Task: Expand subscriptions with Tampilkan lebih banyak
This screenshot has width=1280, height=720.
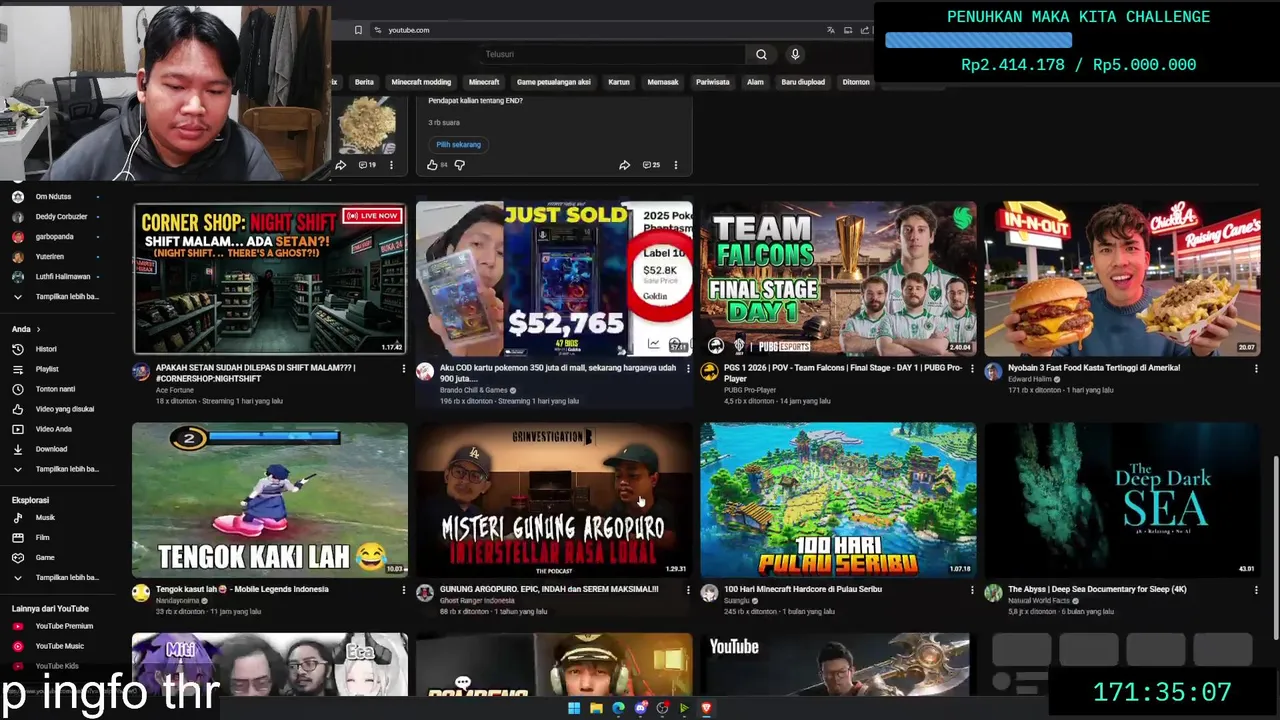Action: (56, 297)
